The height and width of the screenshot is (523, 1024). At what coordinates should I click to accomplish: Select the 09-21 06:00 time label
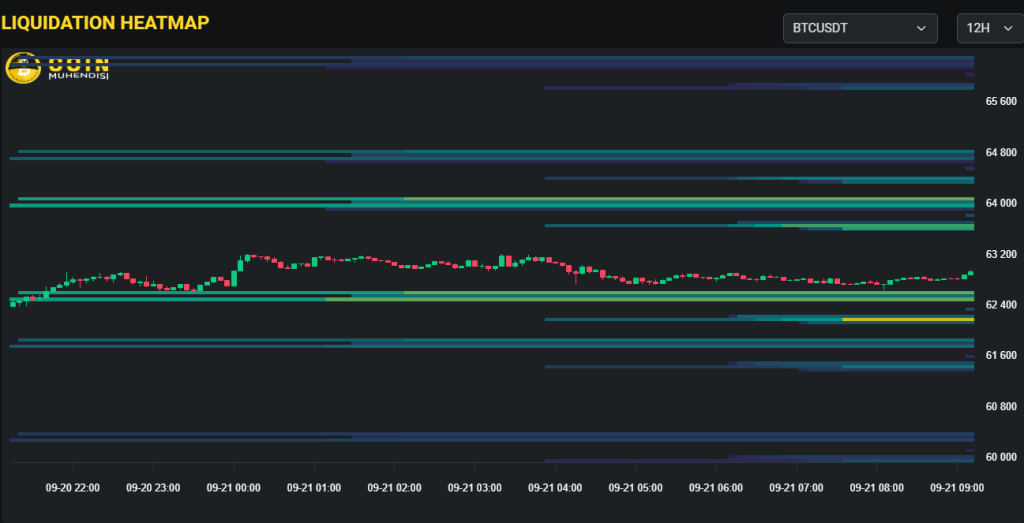coord(715,488)
